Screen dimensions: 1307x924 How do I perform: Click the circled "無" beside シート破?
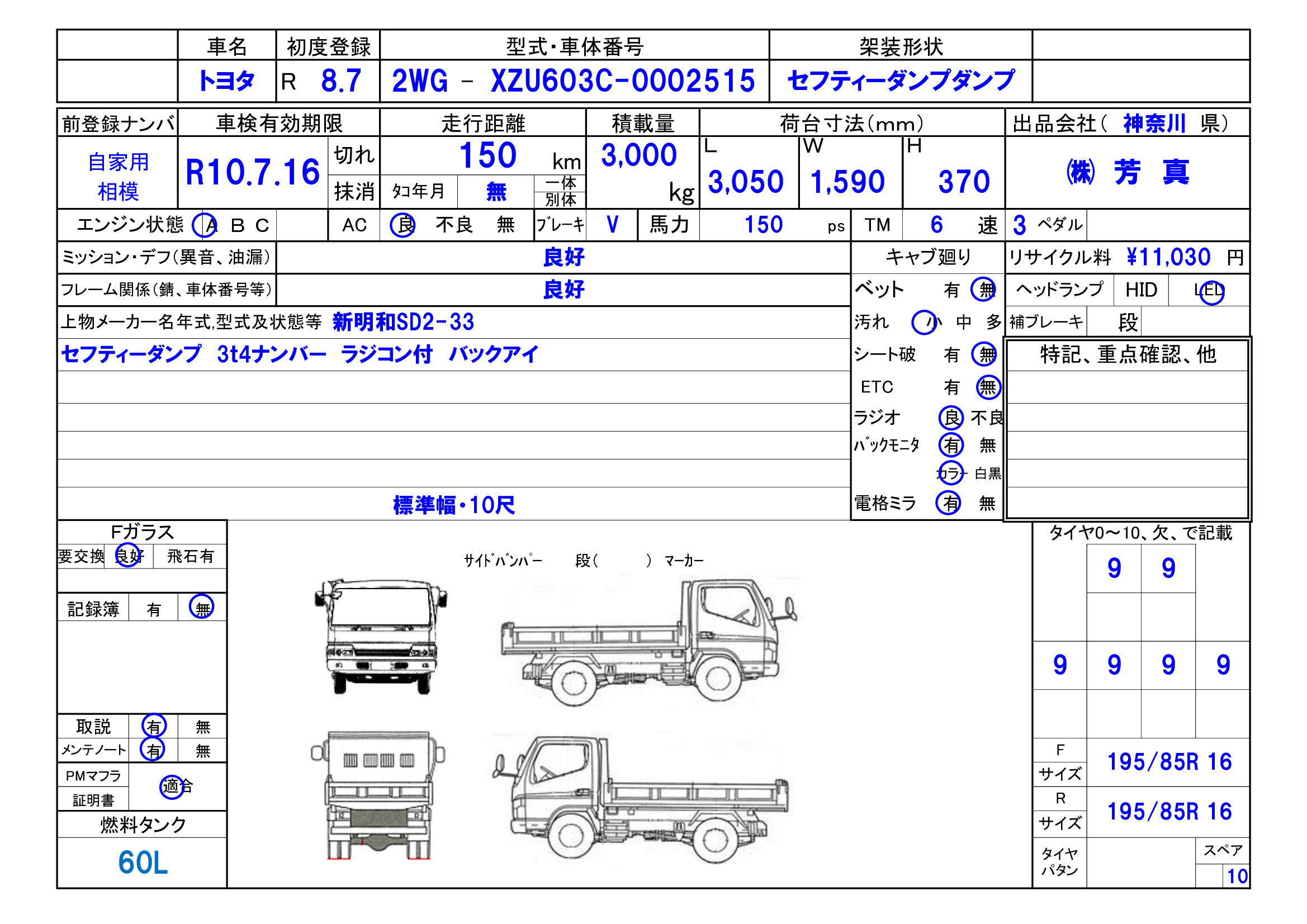pyautogui.click(x=984, y=354)
